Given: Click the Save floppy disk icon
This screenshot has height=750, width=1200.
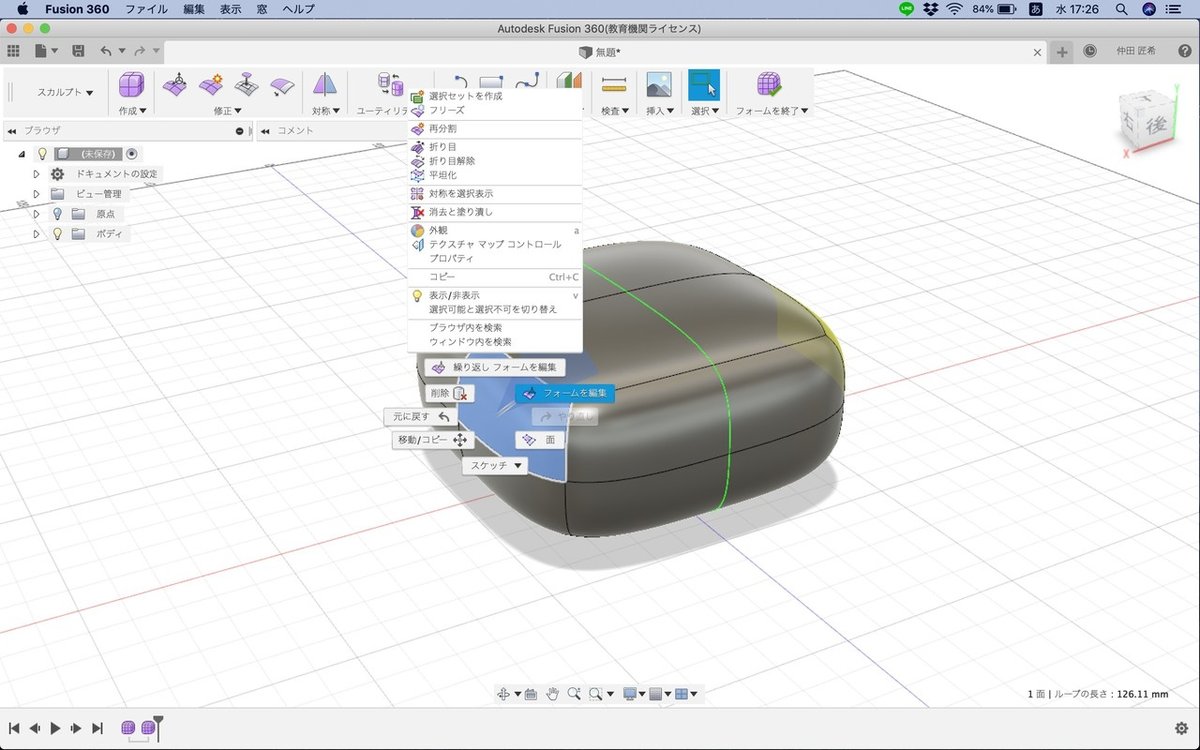Looking at the screenshot, I should point(78,51).
